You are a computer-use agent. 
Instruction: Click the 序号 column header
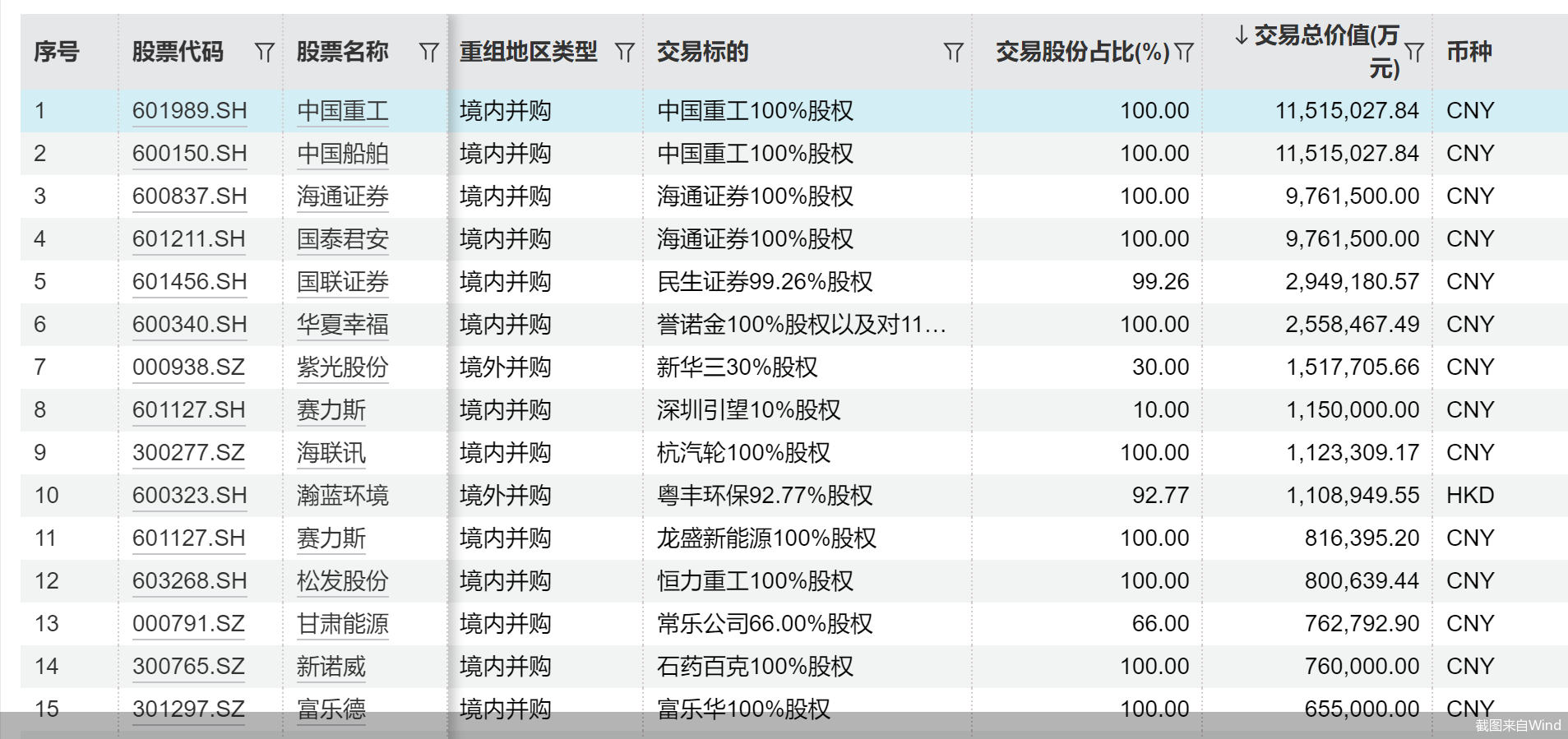pos(57,52)
